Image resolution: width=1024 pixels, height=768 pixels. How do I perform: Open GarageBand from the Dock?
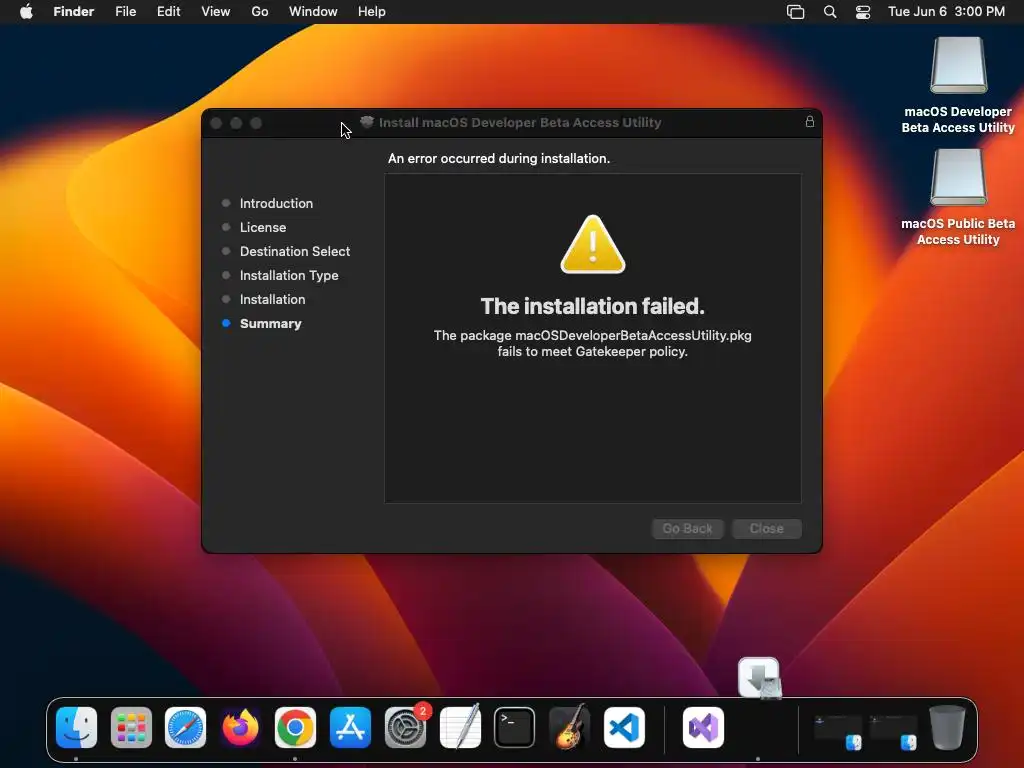point(569,727)
